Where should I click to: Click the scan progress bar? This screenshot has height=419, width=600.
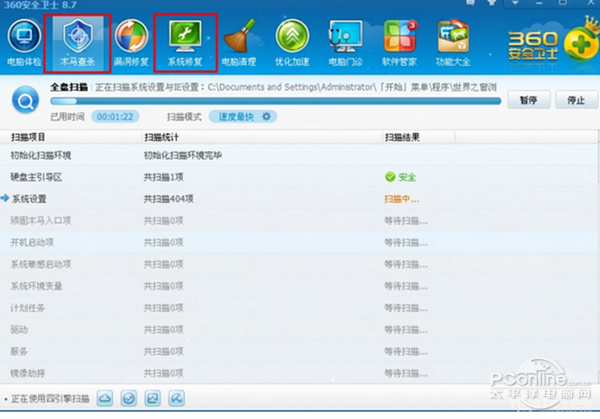pyautogui.click(x=276, y=101)
